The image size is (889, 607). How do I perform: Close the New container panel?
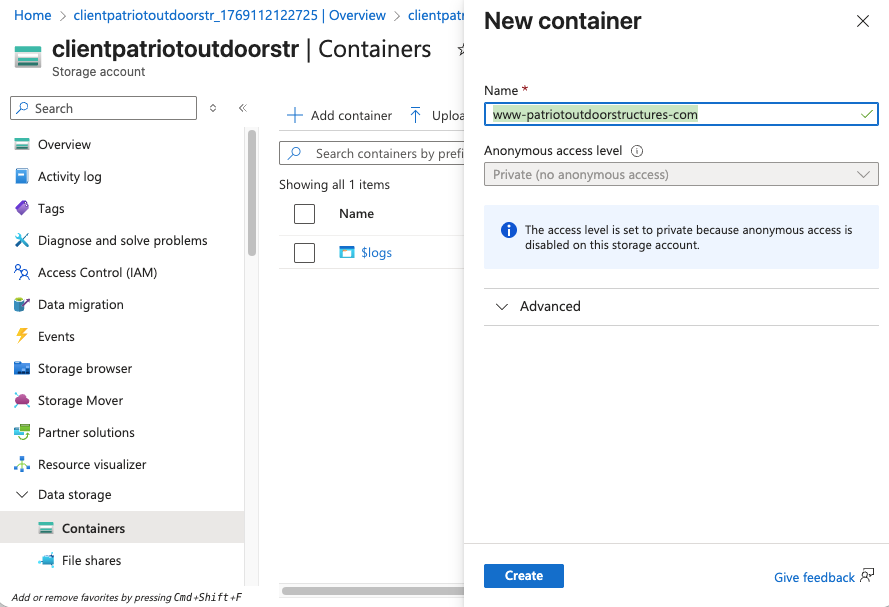pos(863,21)
